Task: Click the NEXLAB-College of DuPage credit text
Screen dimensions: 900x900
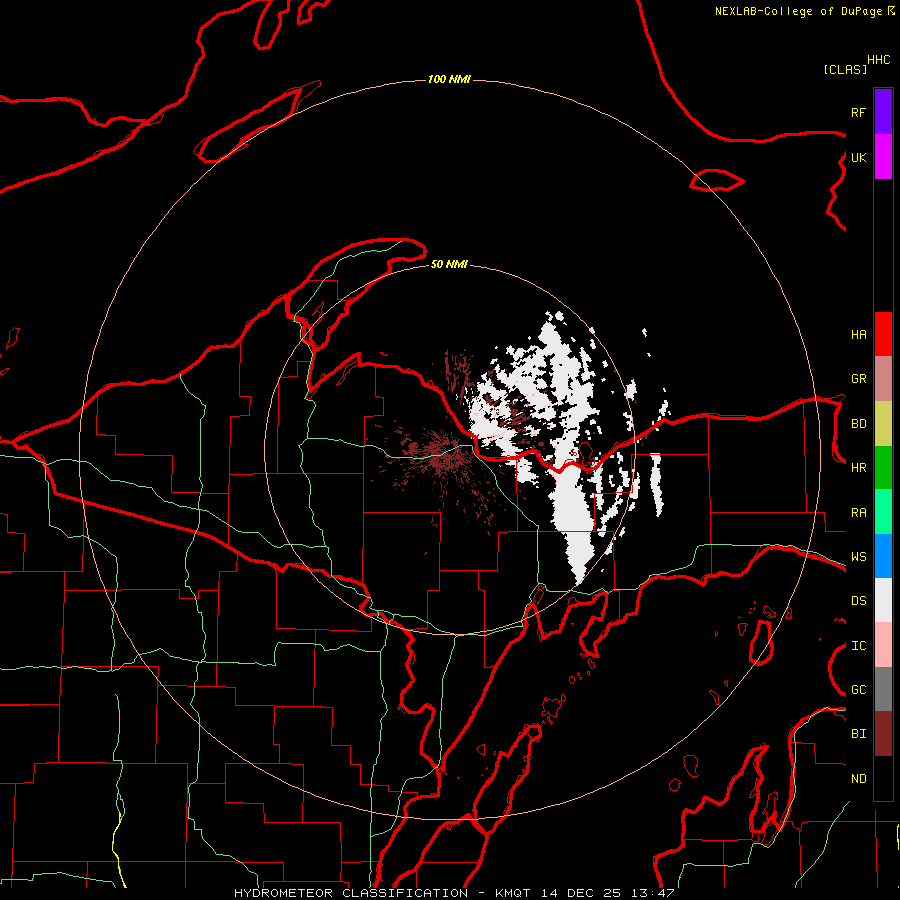Action: 801,11
